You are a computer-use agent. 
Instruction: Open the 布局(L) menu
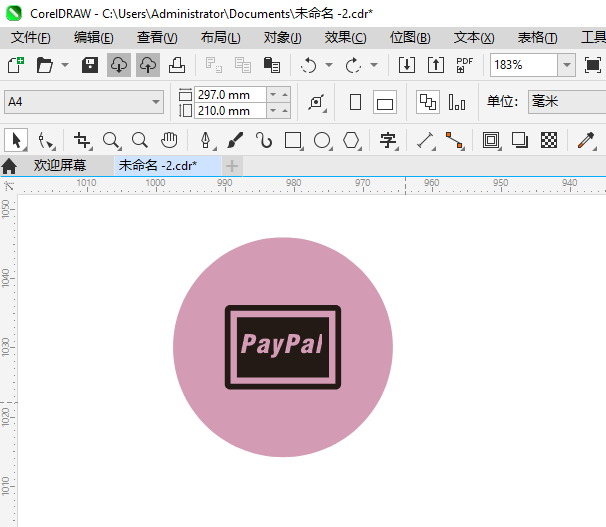220,37
